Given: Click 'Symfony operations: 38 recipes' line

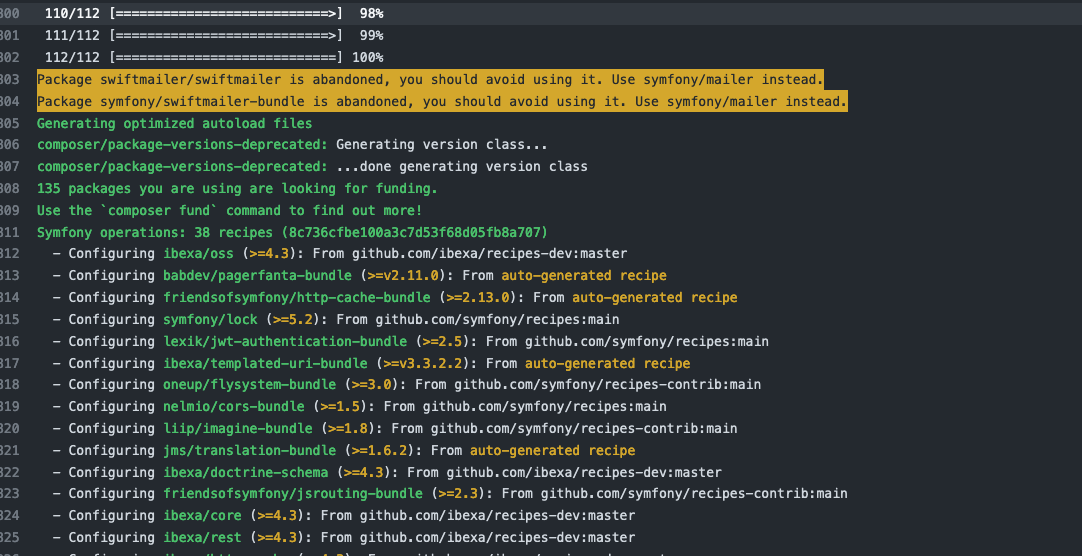Looking at the screenshot, I should (292, 232).
